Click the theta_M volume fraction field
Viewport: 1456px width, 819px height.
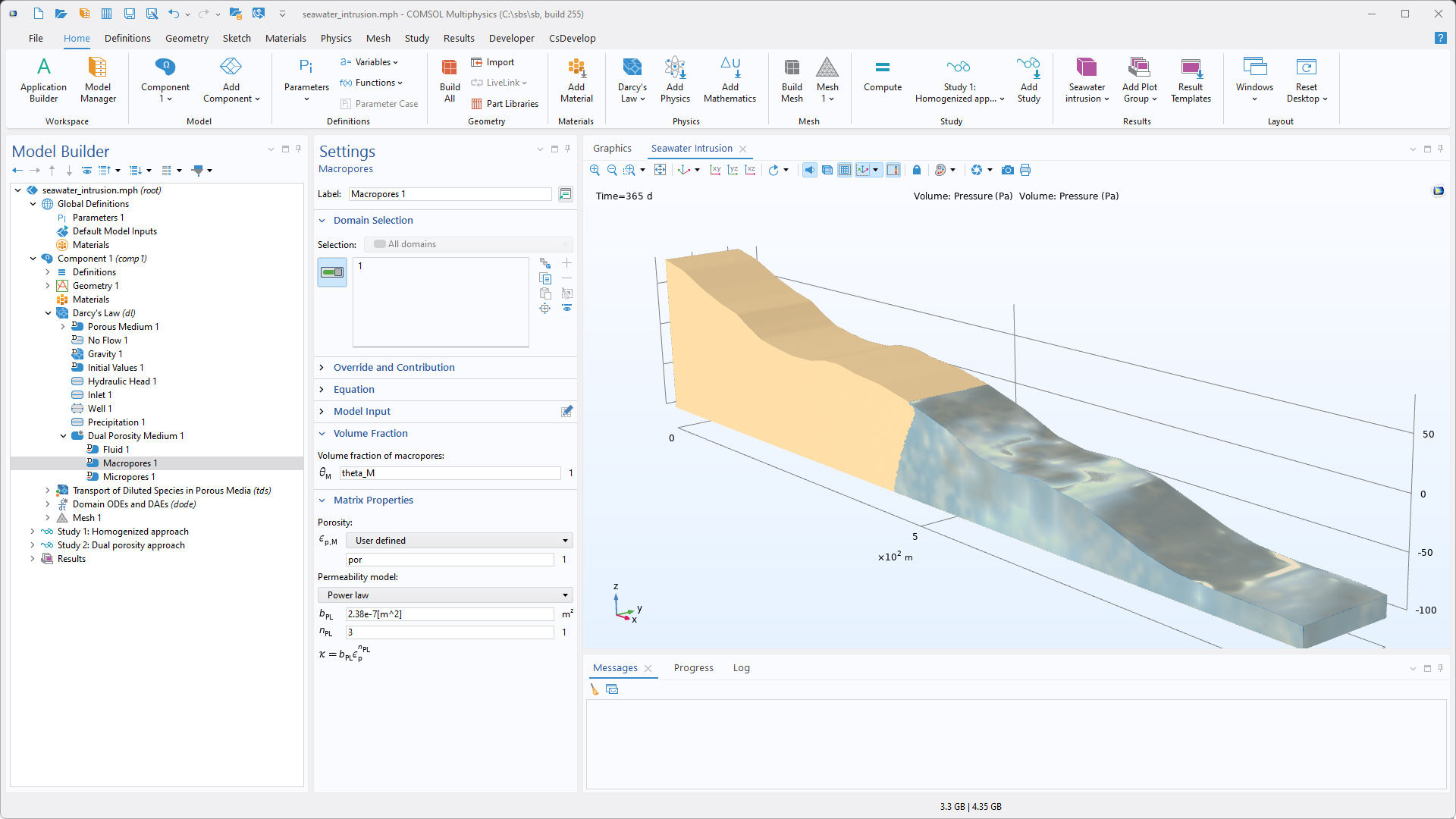click(x=450, y=473)
